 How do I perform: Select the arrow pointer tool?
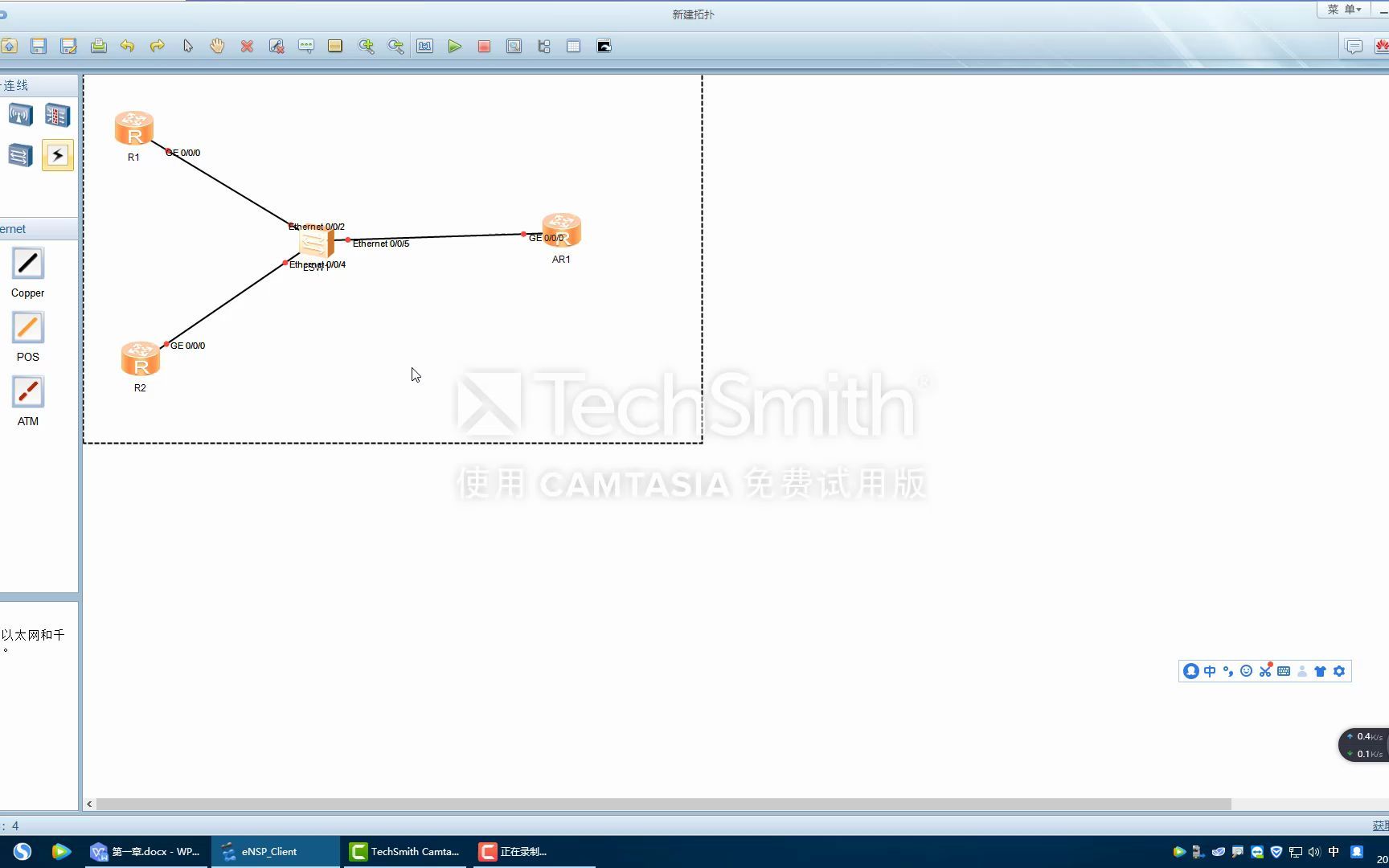(187, 46)
